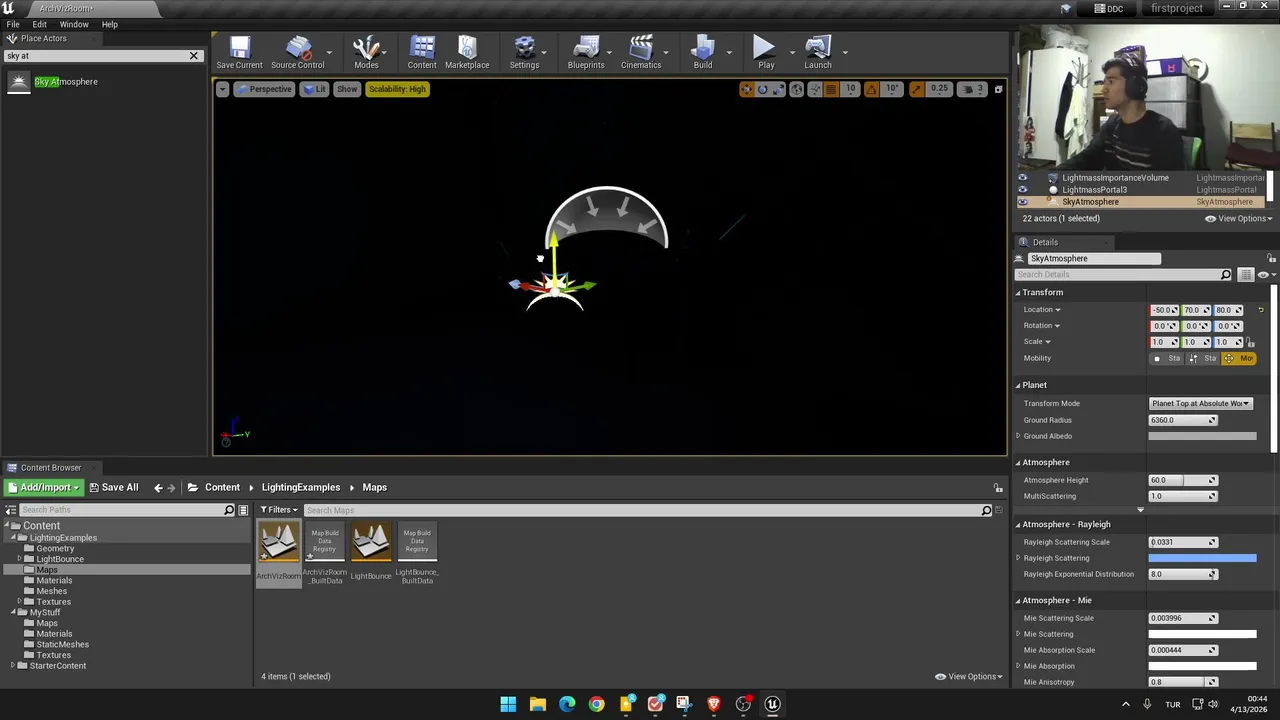Toggle visibility of SkyAtmosphere actor
The image size is (1280, 720).
[x=1022, y=202]
